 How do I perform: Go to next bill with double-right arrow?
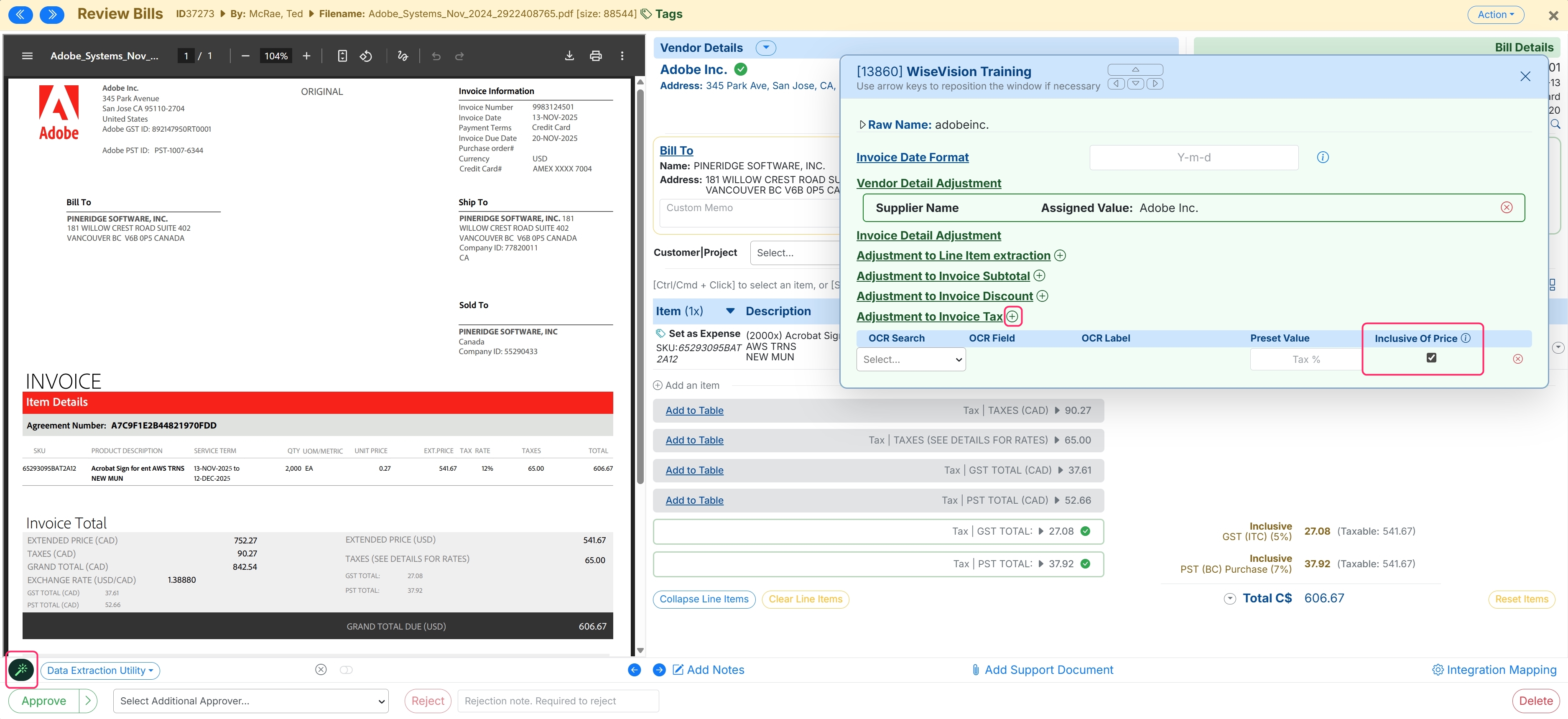[52, 14]
